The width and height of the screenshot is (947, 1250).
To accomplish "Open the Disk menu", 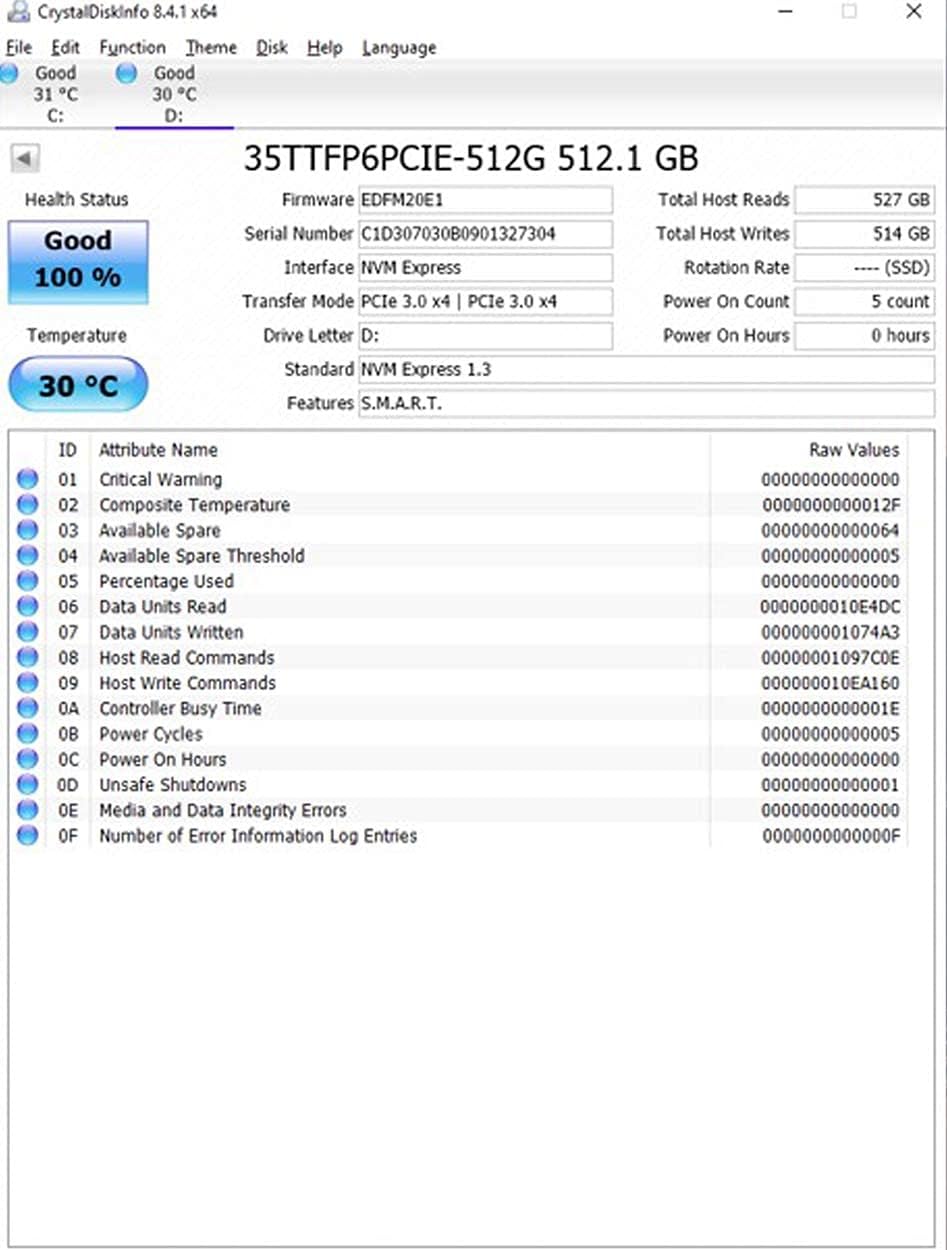I will (x=271, y=47).
